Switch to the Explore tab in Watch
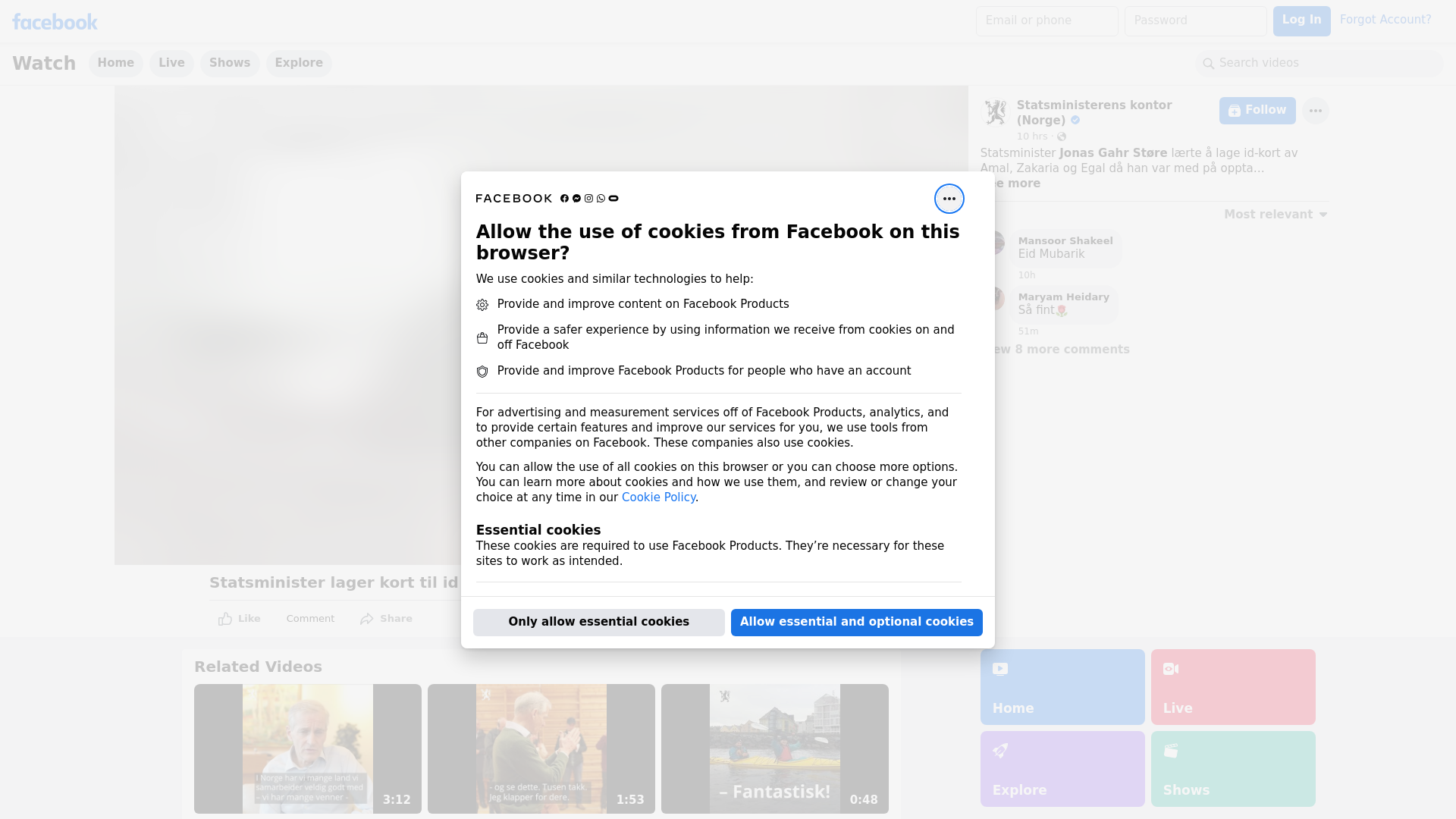Screen dimensions: 1456x819 point(299,64)
